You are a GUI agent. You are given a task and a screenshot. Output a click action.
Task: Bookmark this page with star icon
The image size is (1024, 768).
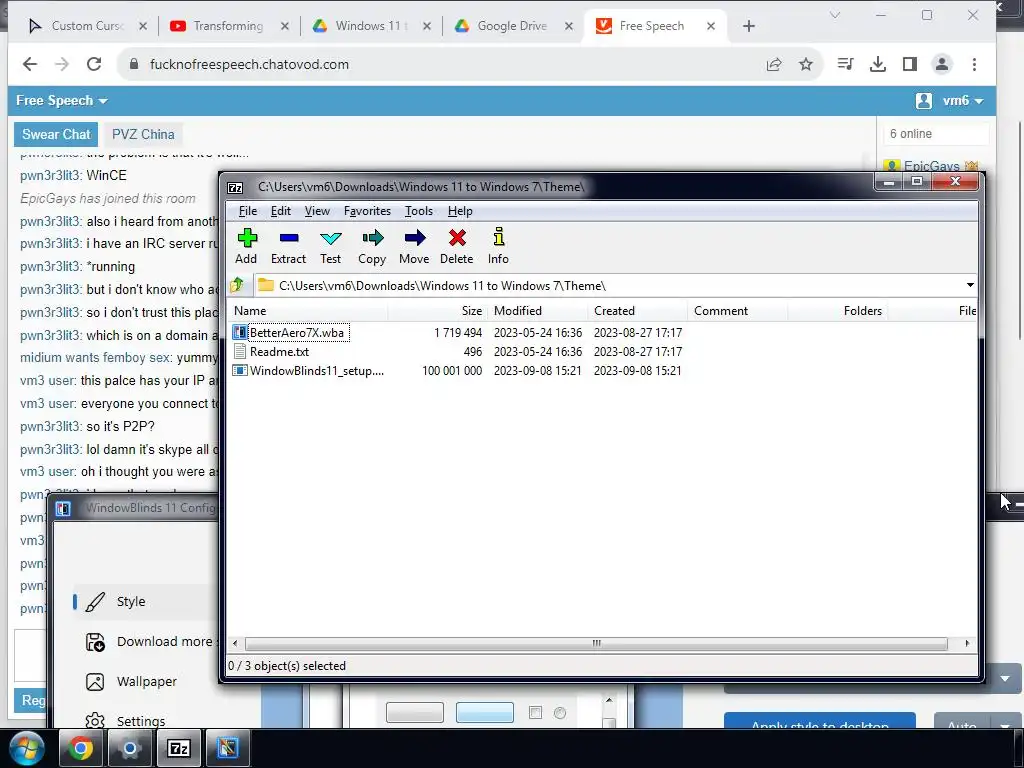click(x=806, y=64)
